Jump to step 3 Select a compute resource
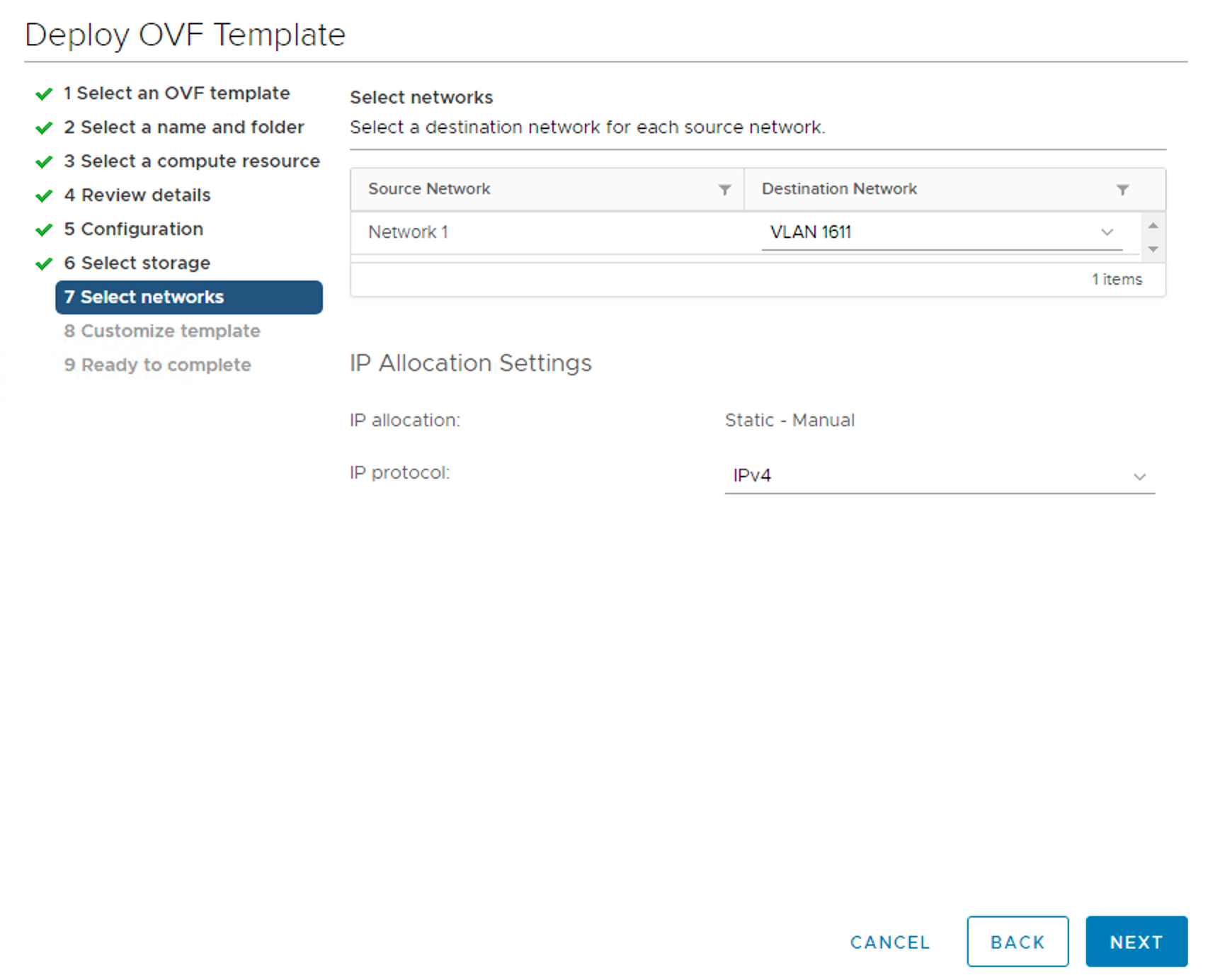The image size is (1208, 980). [192, 161]
